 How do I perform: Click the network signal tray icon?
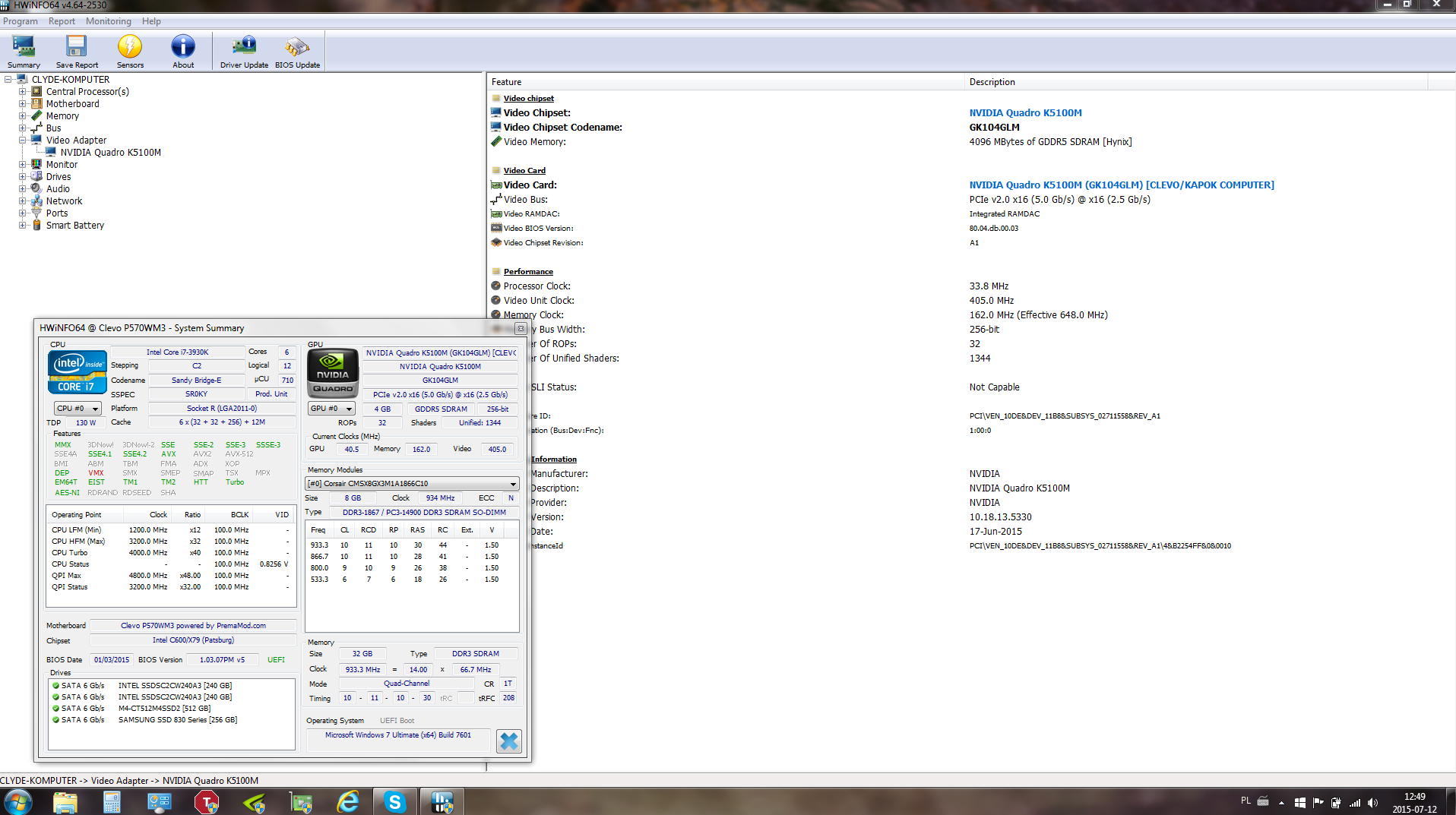(x=1354, y=803)
